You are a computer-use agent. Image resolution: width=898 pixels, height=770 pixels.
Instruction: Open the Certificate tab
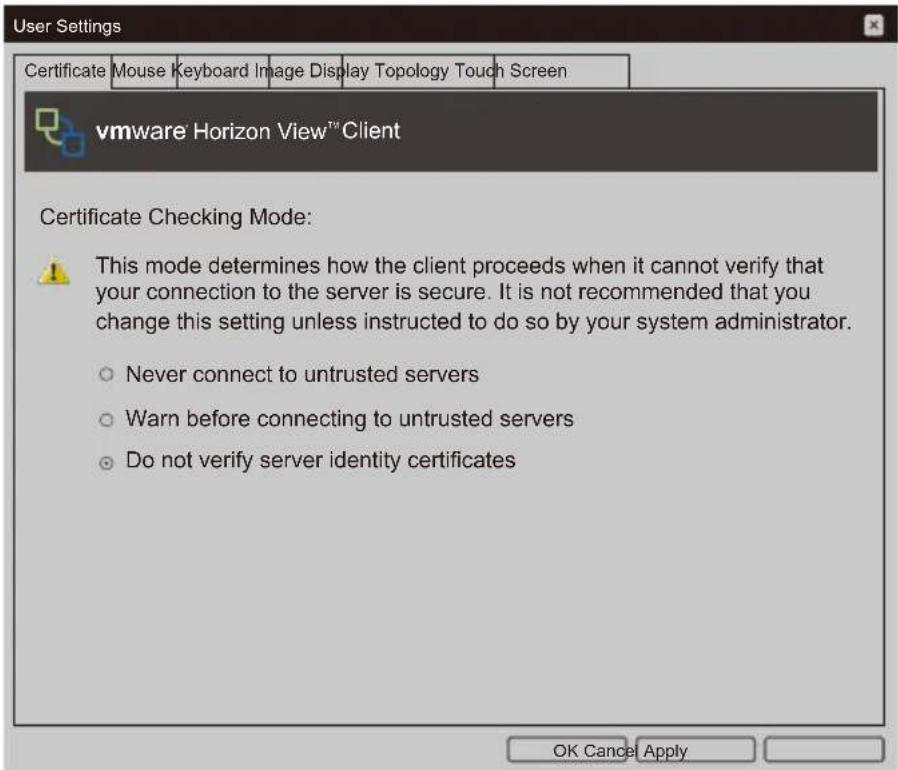(x=65, y=71)
